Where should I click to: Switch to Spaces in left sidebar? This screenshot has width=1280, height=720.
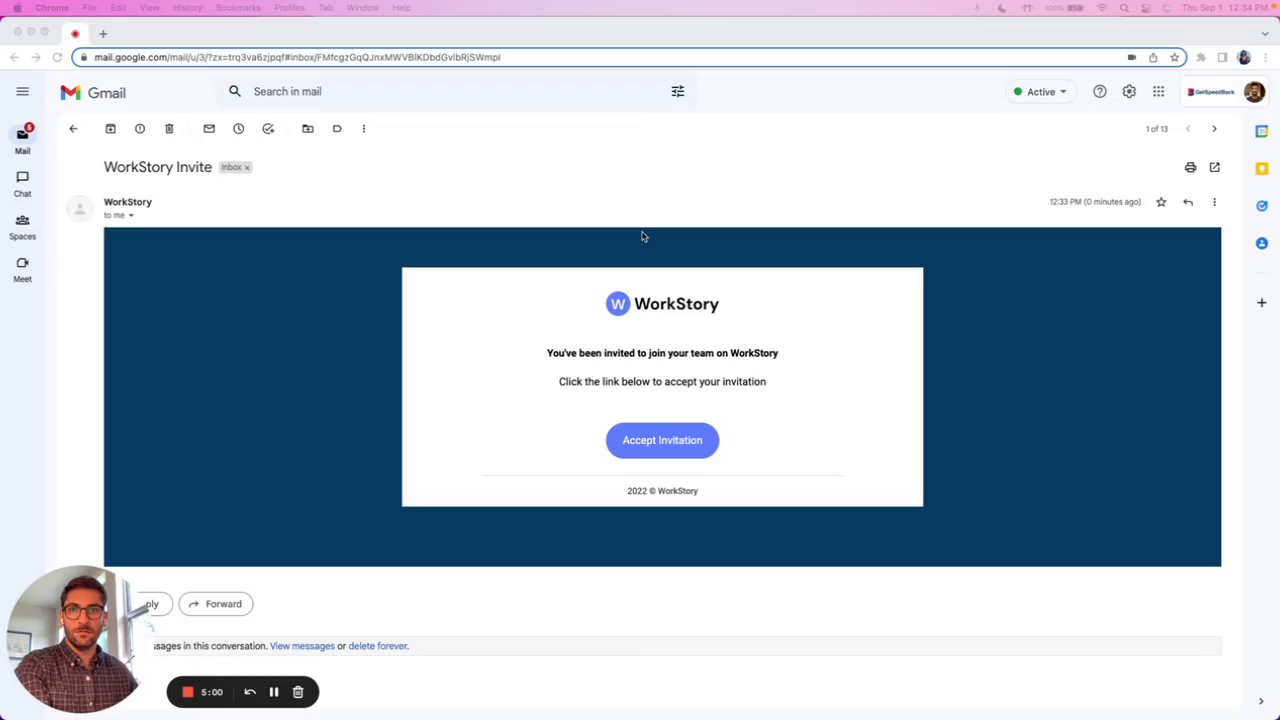pos(22,226)
